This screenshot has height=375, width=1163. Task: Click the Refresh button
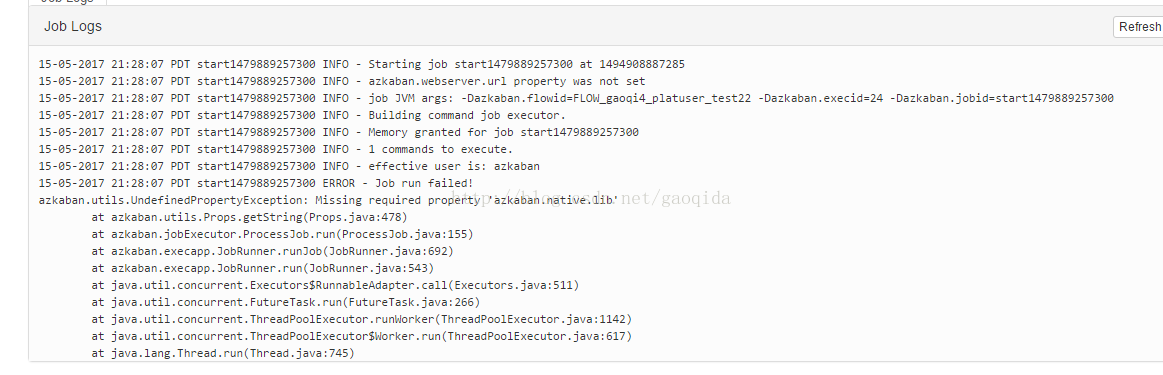point(1139,27)
